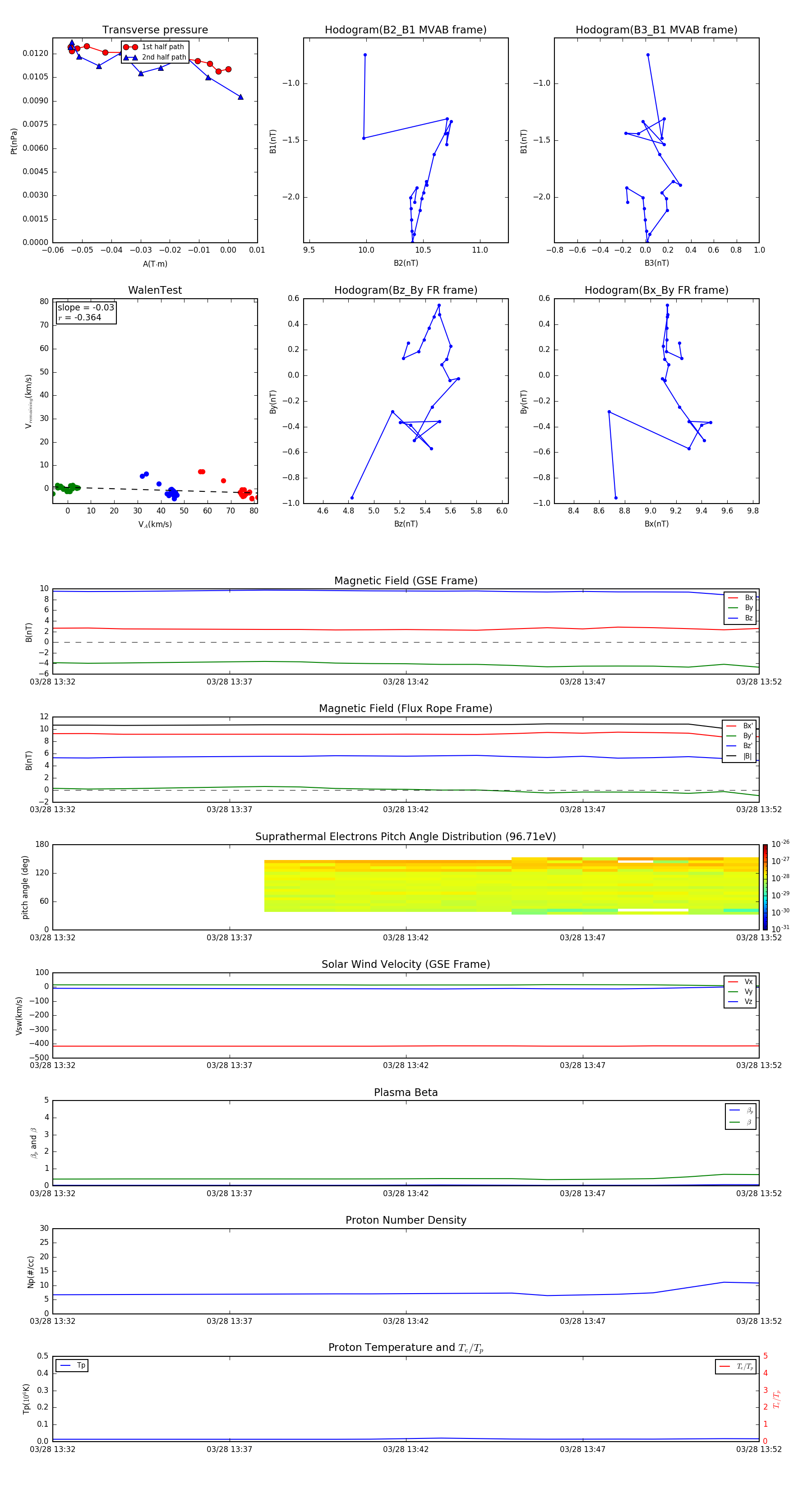This screenshot has height=1489, width=812.
Task: Click the Suprathermal Electrons Pitch Angle Distribution title
Action: click(x=406, y=837)
